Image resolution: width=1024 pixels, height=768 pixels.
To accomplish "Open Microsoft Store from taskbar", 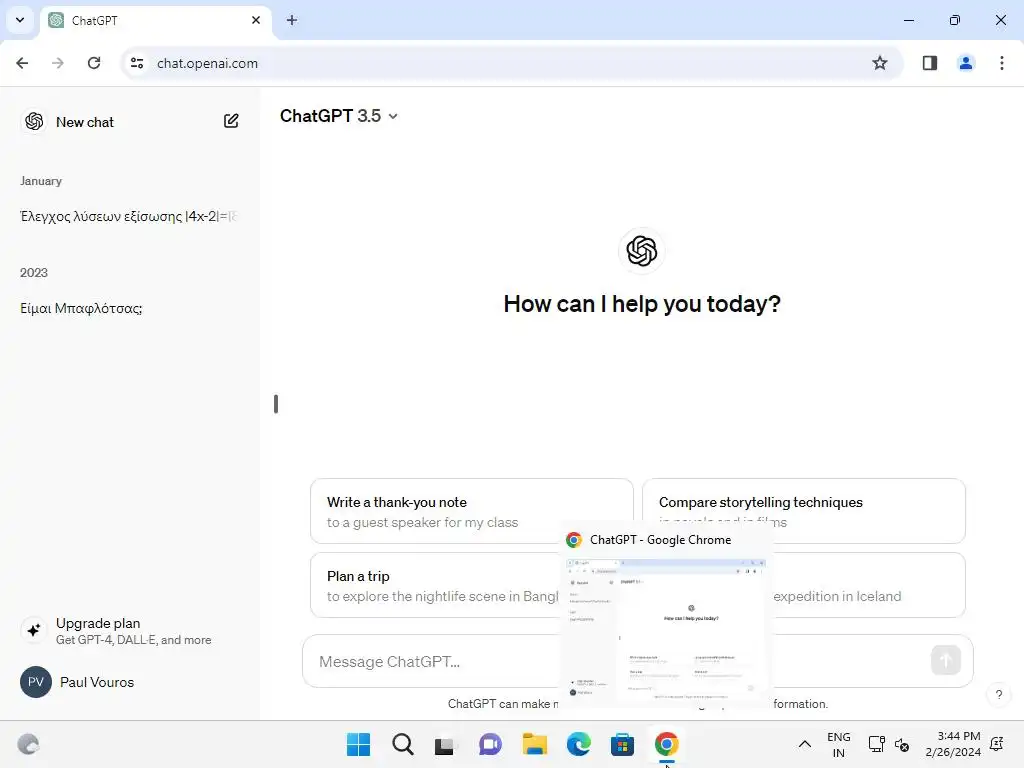I will click(622, 744).
